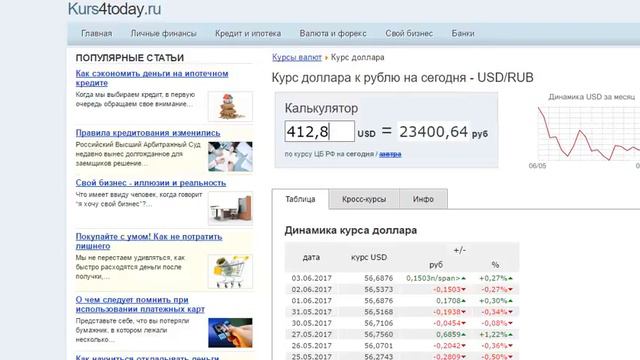Open Покупайте с умом article link
The height and width of the screenshot is (360, 640).
[x=149, y=241]
